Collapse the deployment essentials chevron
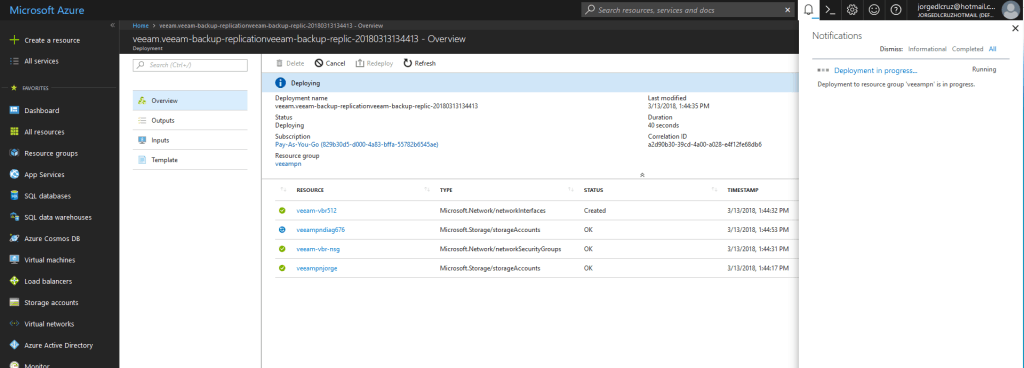 (x=643, y=175)
